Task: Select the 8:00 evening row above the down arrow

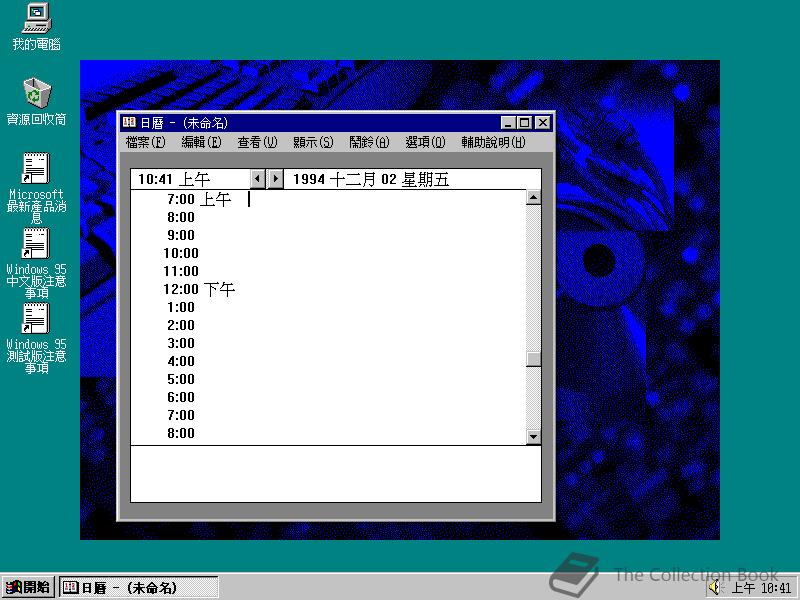Action: (328, 433)
